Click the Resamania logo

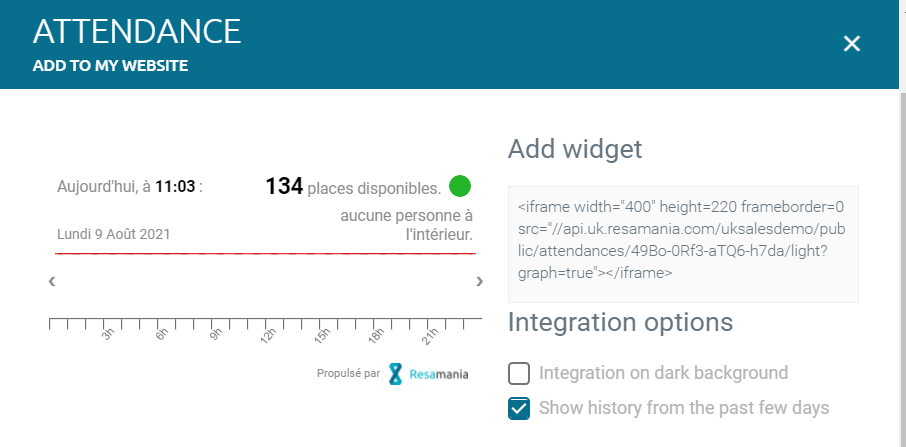tap(429, 374)
